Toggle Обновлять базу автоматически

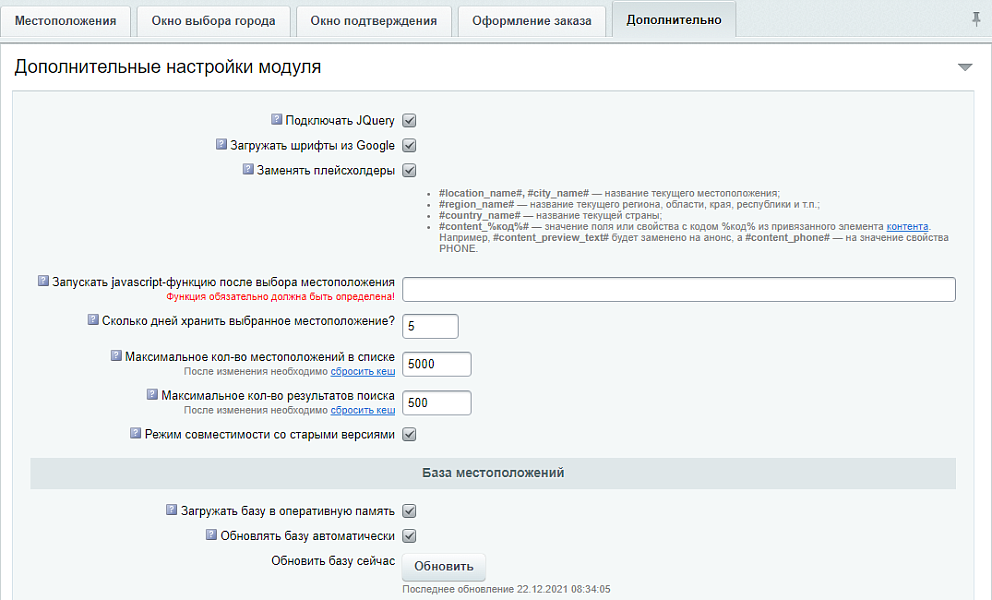[x=408, y=535]
